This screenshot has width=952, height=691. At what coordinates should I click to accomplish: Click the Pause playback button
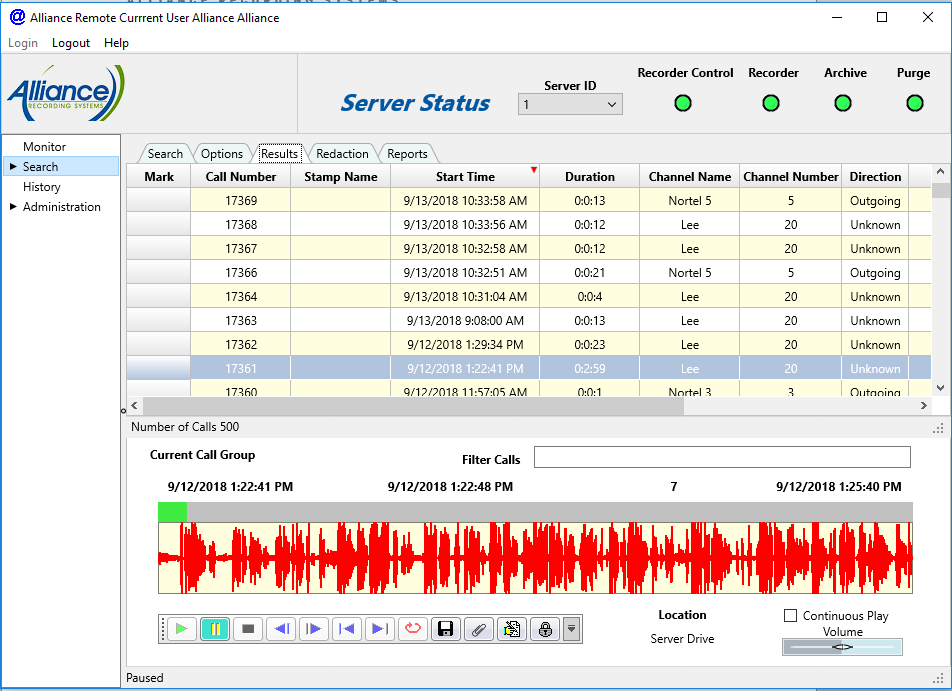point(215,628)
